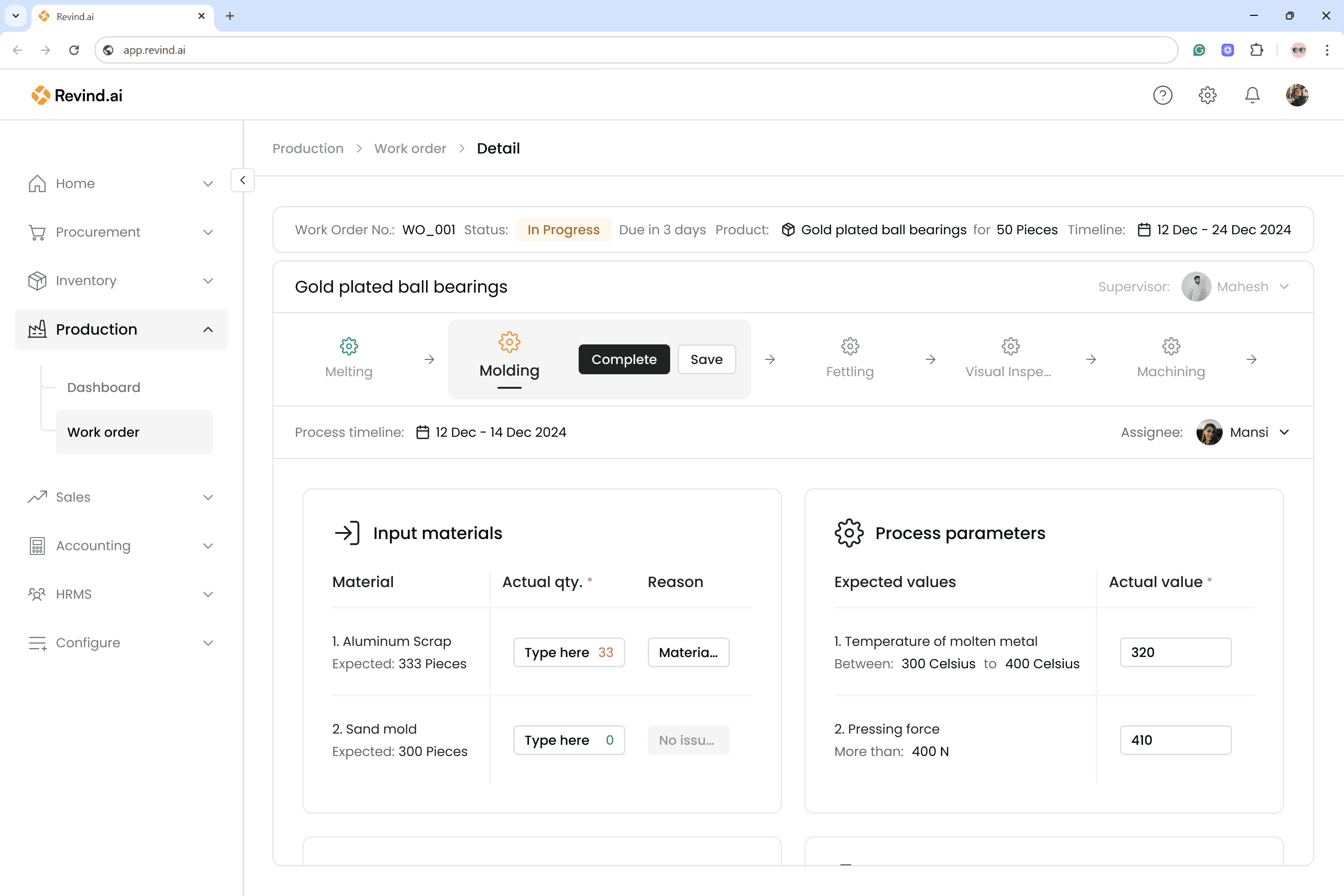1344x896 pixels.
Task: Open Aluminum Scrap reason dropdown
Action: click(688, 652)
